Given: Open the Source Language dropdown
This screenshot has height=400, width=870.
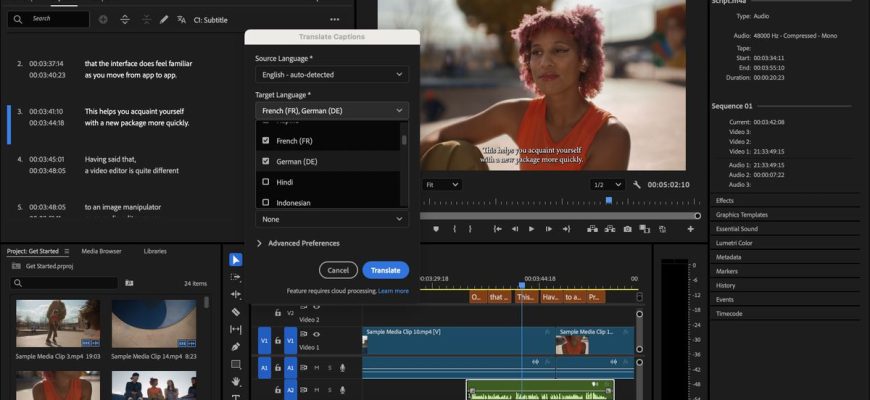Looking at the screenshot, I should 331,74.
